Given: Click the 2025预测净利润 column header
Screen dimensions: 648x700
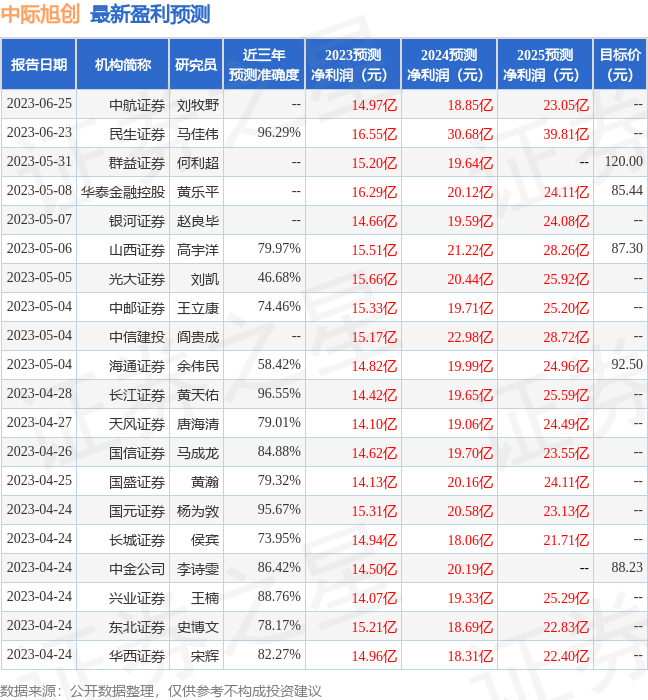Looking at the screenshot, I should [x=545, y=64].
